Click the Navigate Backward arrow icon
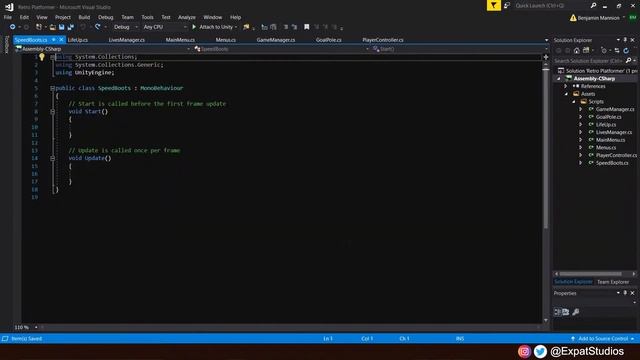 (x=13, y=27)
